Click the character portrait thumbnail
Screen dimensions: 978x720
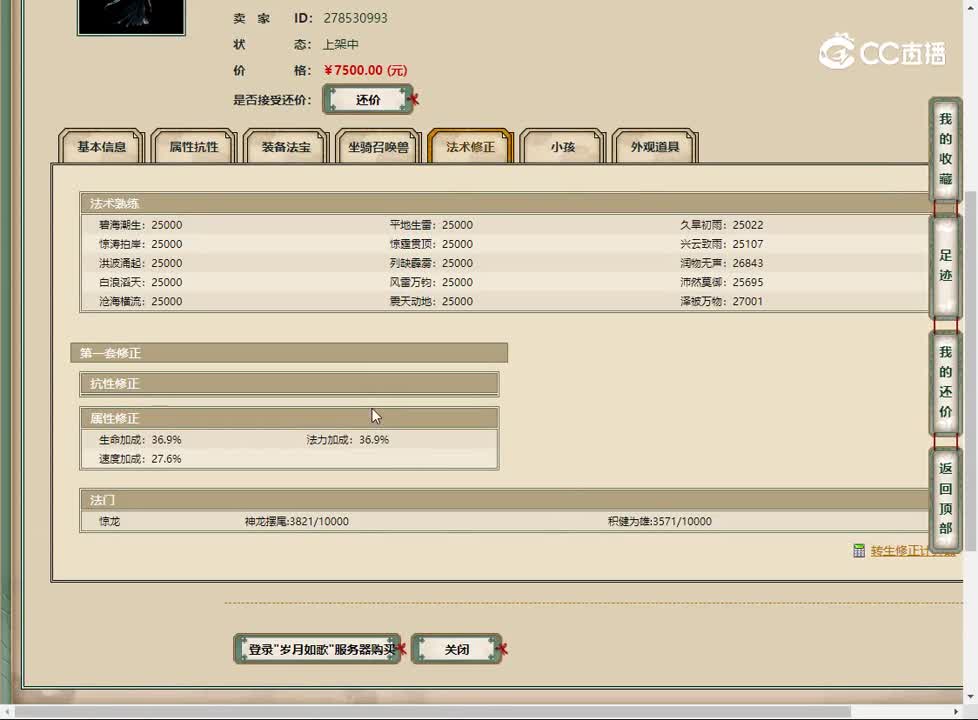click(131, 17)
